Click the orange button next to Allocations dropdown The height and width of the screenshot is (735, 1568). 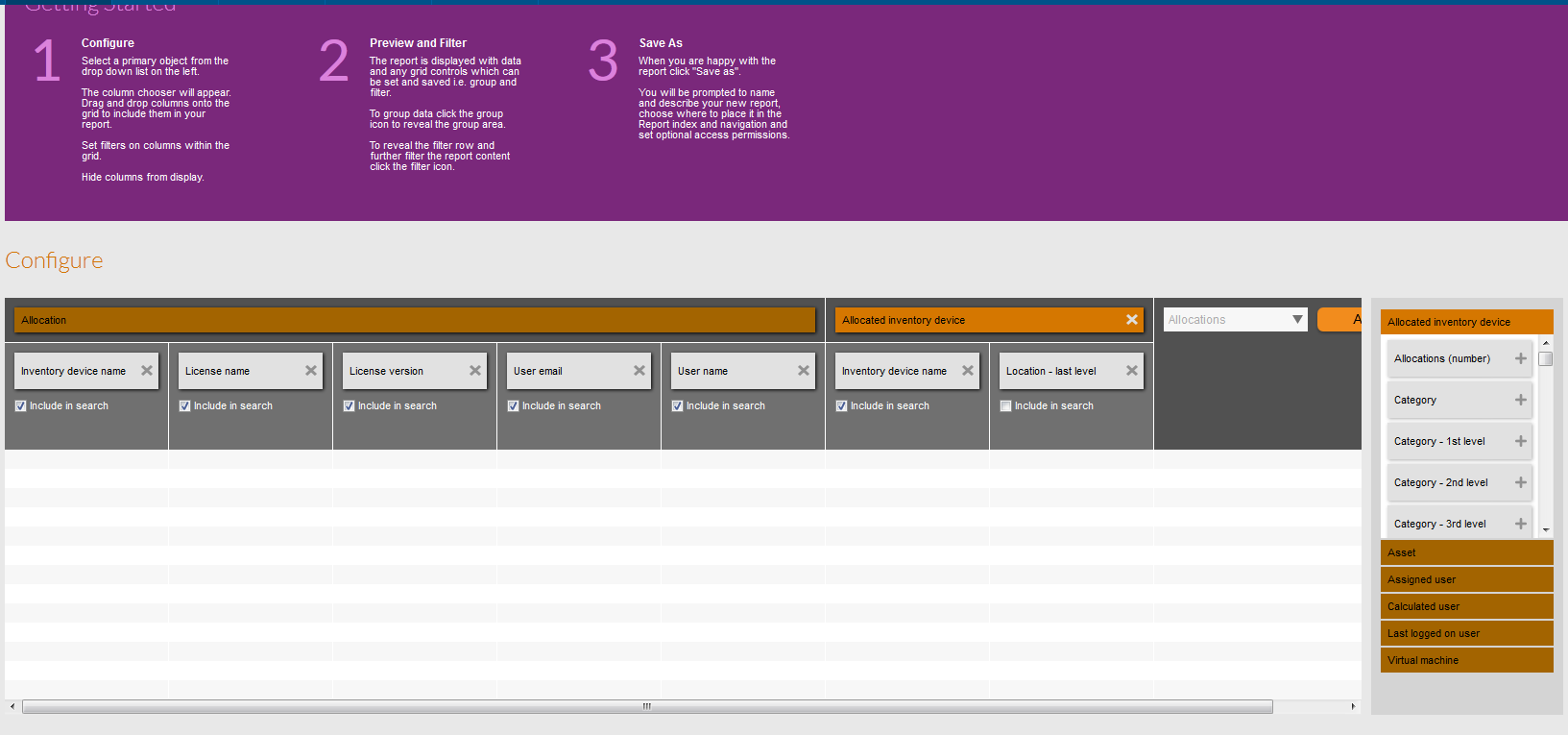tap(1339, 320)
